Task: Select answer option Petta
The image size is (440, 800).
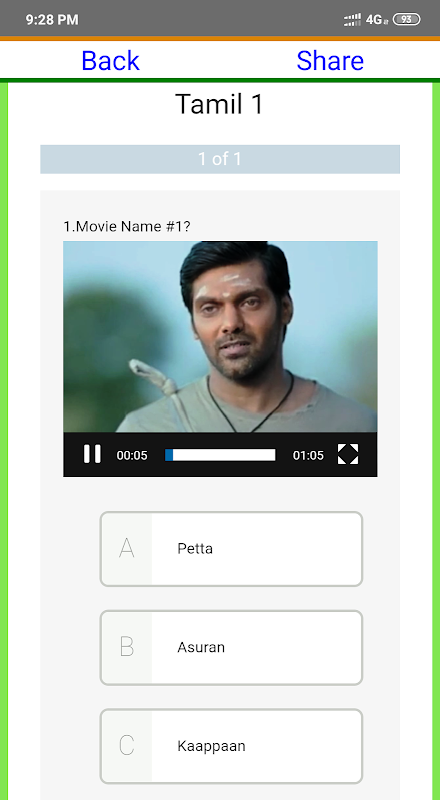Action: (231, 549)
